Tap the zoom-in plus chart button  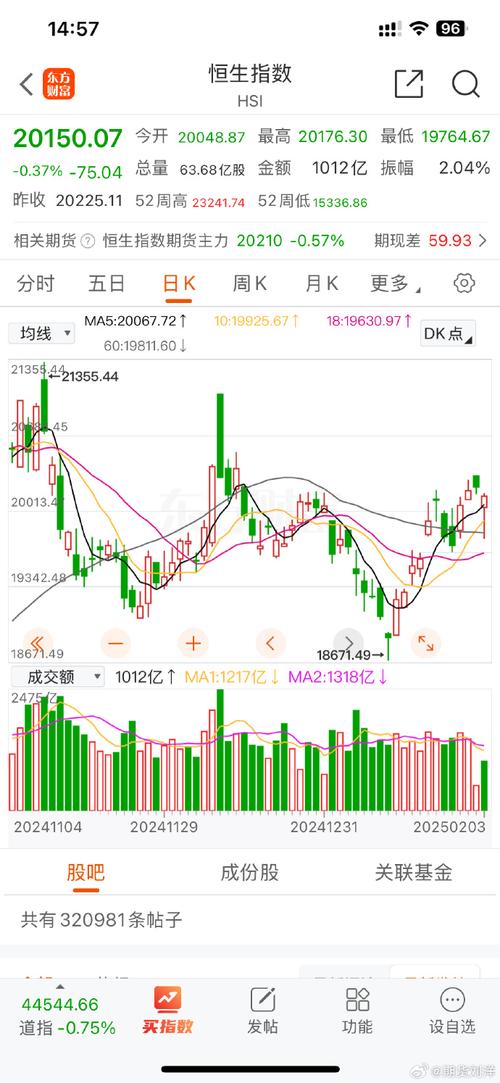pyautogui.click(x=193, y=644)
